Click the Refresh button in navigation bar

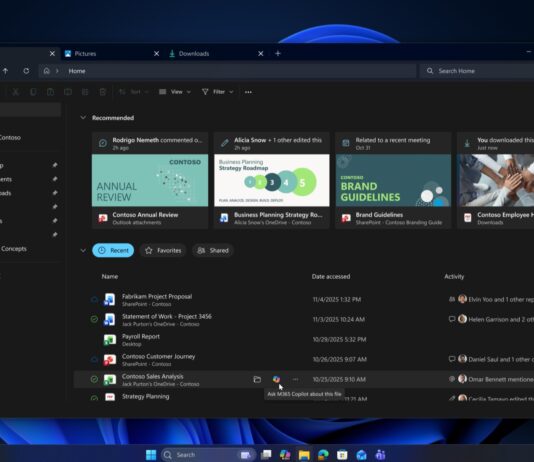pyautogui.click(x=26, y=71)
